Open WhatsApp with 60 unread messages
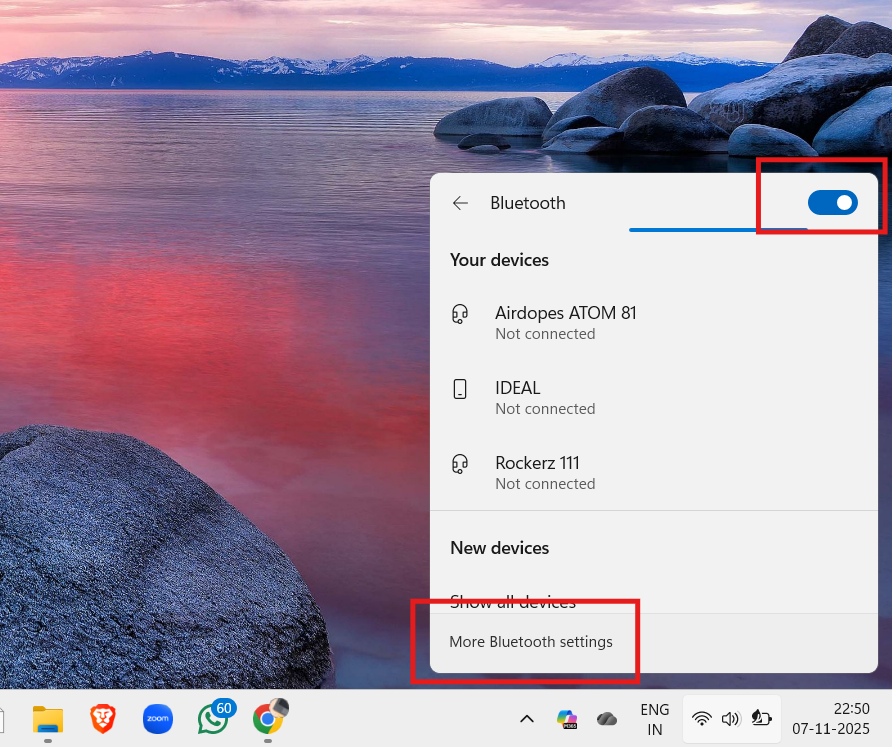The height and width of the screenshot is (747, 892). [x=213, y=718]
